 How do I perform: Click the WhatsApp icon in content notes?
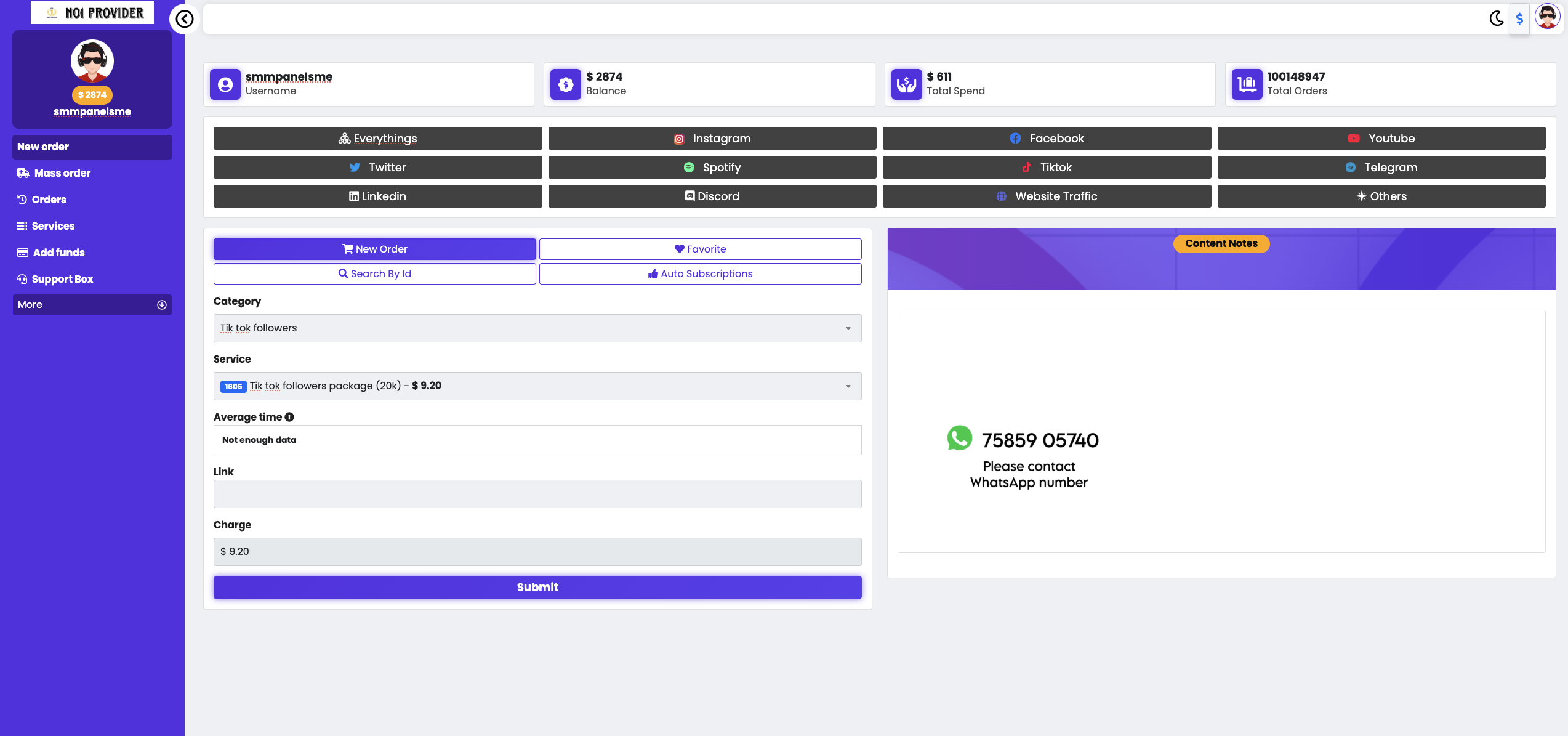[959, 438]
